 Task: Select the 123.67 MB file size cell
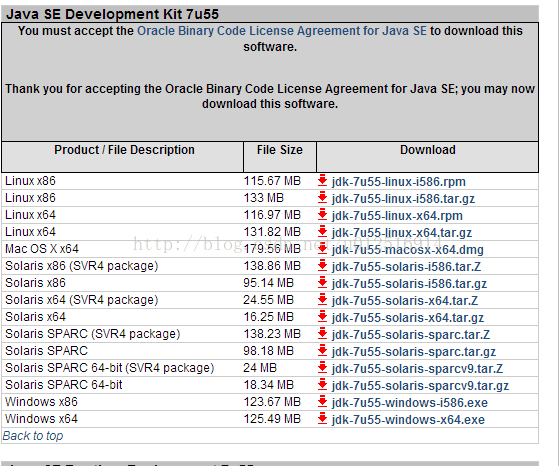tap(272, 402)
